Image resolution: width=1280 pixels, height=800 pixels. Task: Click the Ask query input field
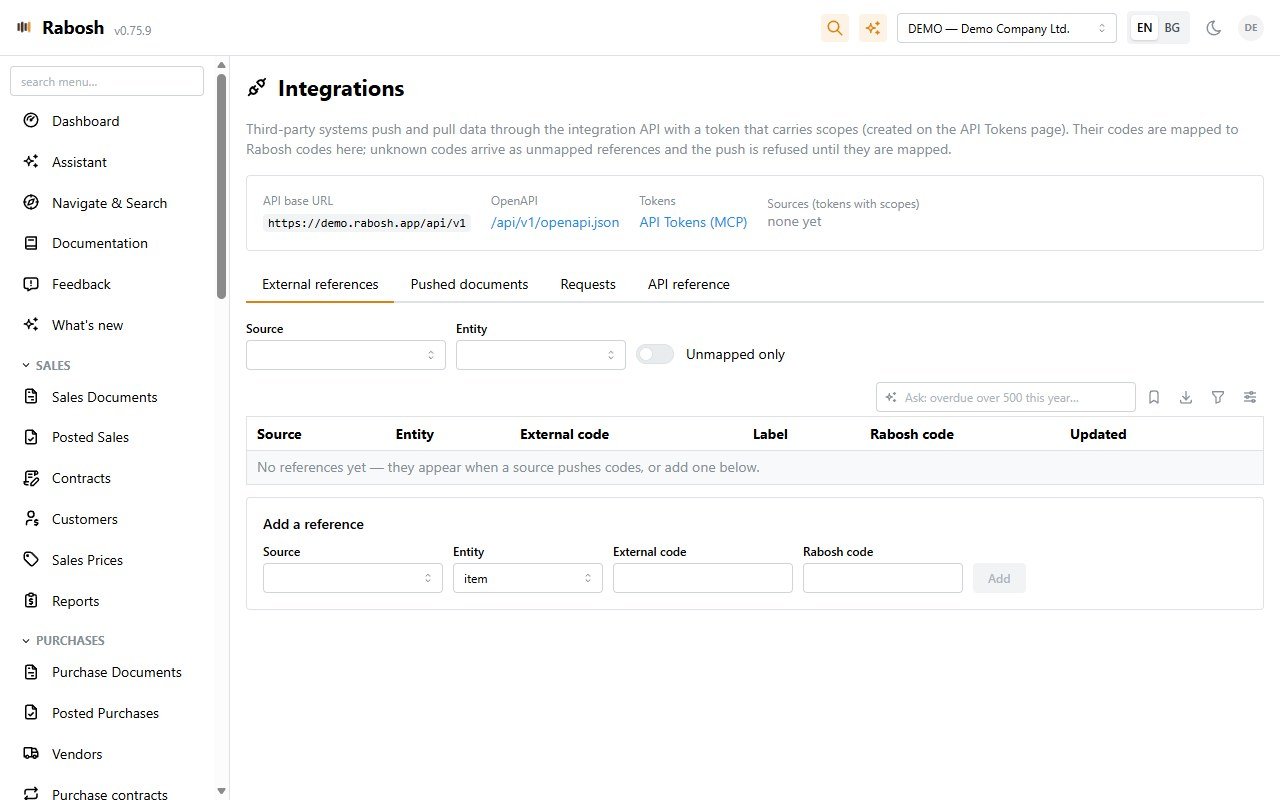pyautogui.click(x=1006, y=397)
